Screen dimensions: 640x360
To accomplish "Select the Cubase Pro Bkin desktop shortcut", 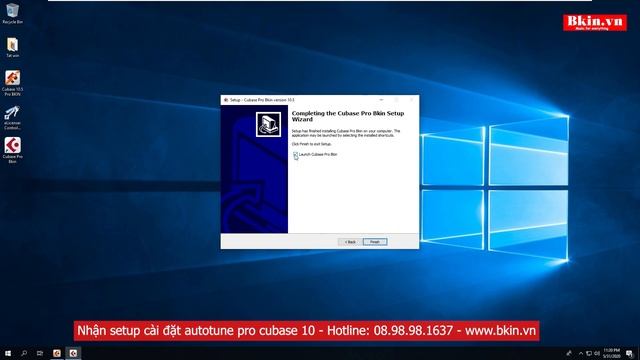I will click(12, 150).
